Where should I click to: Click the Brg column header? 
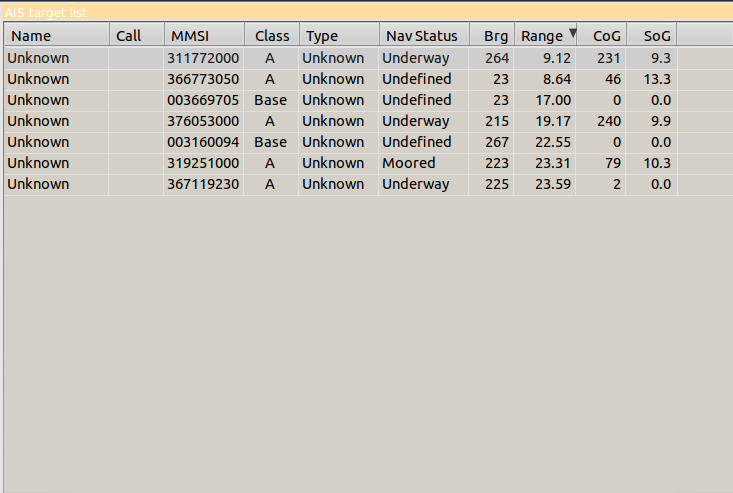click(x=495, y=36)
